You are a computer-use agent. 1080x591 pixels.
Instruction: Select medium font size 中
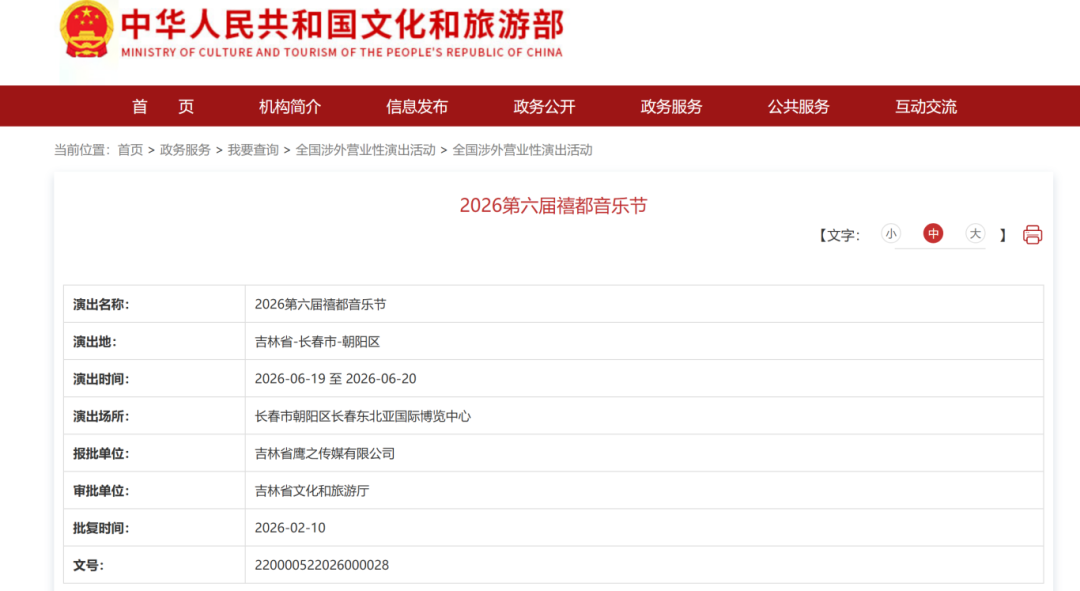(x=933, y=234)
